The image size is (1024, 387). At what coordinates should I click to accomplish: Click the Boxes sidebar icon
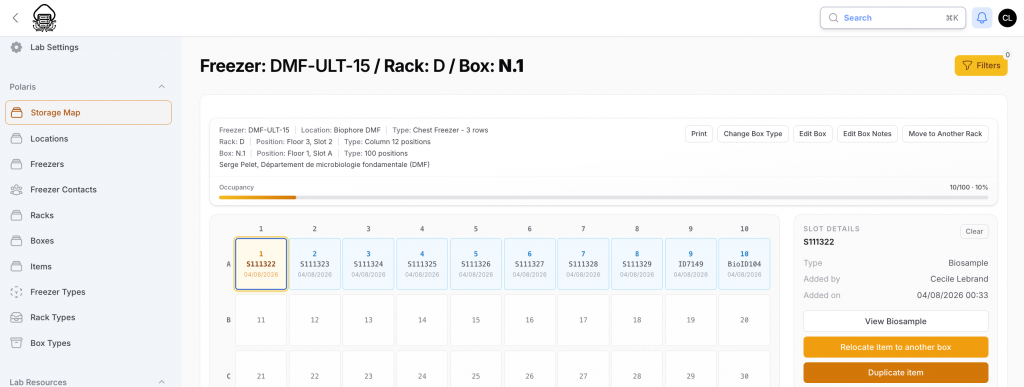(17, 241)
